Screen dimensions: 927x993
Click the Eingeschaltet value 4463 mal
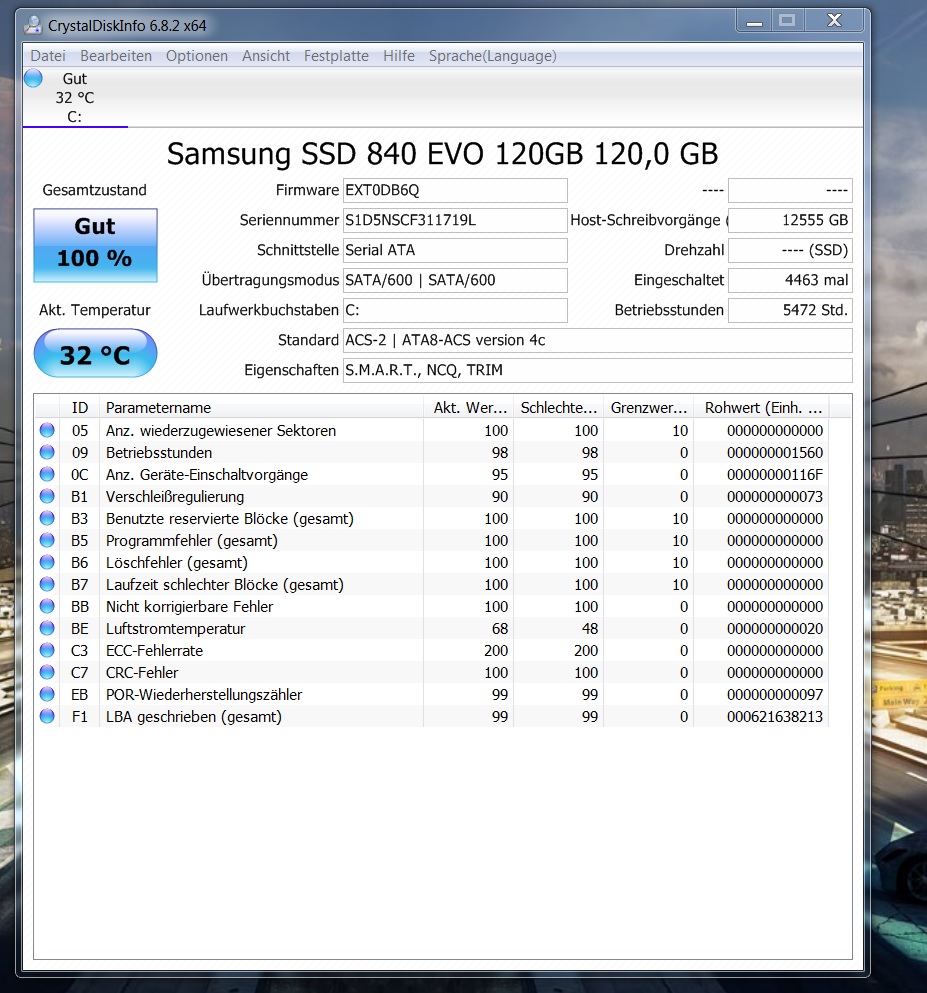(x=790, y=280)
